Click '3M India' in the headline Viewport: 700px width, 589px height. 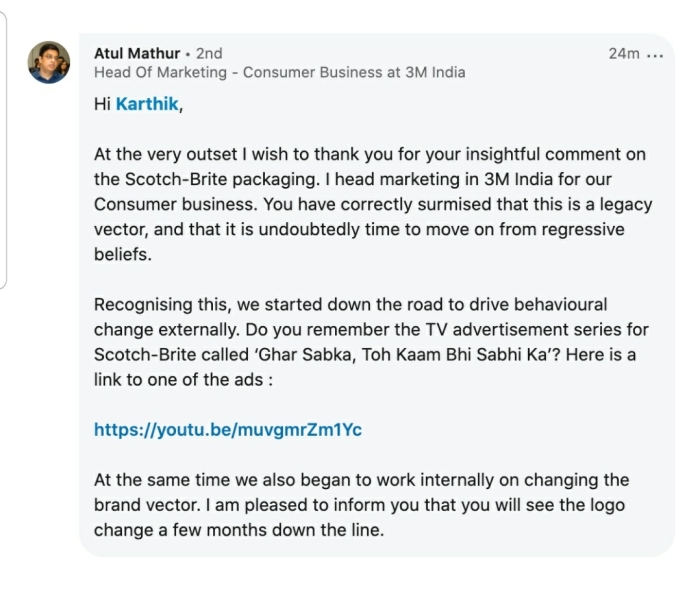coord(435,72)
